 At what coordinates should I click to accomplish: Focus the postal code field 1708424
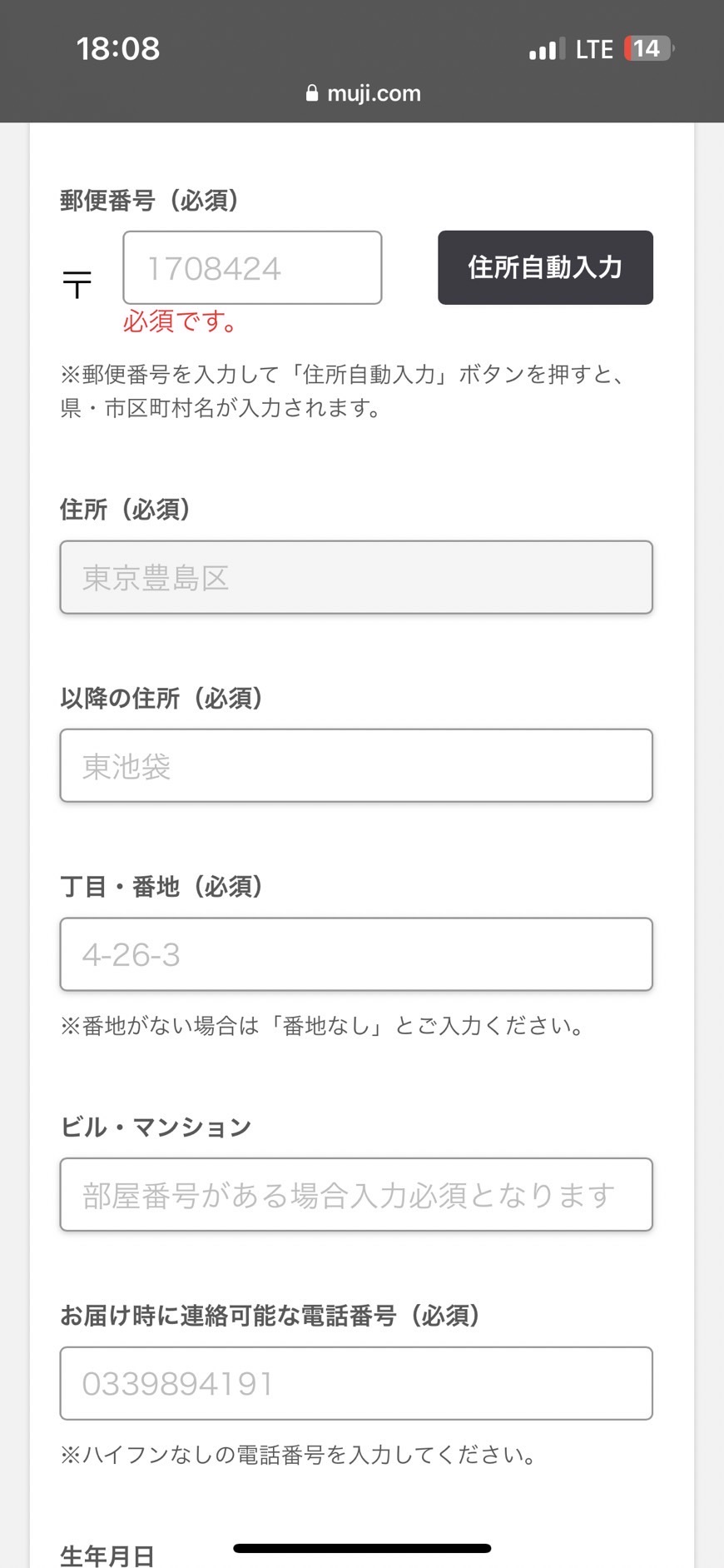pyautogui.click(x=252, y=268)
